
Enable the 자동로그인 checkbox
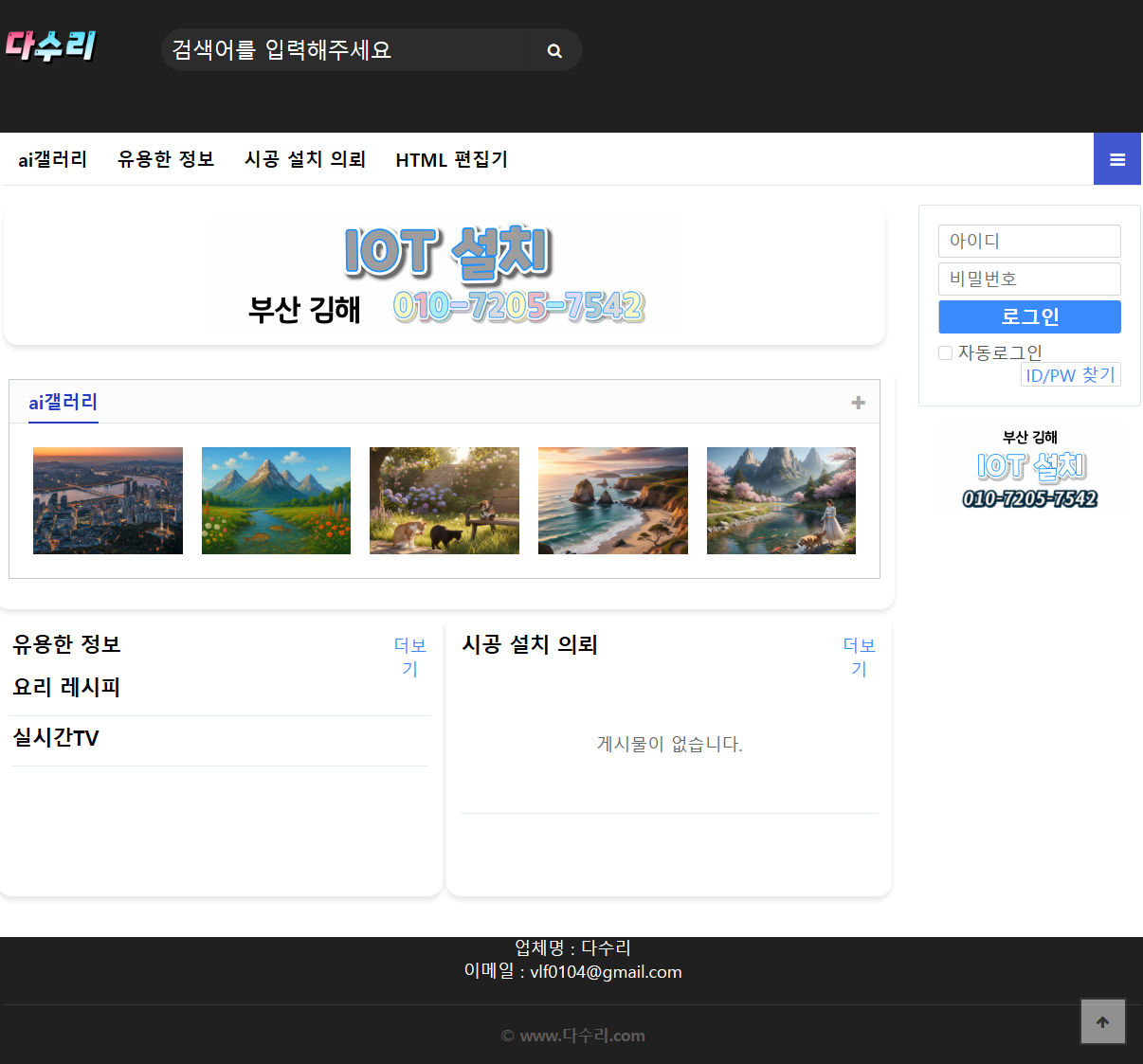tap(945, 353)
